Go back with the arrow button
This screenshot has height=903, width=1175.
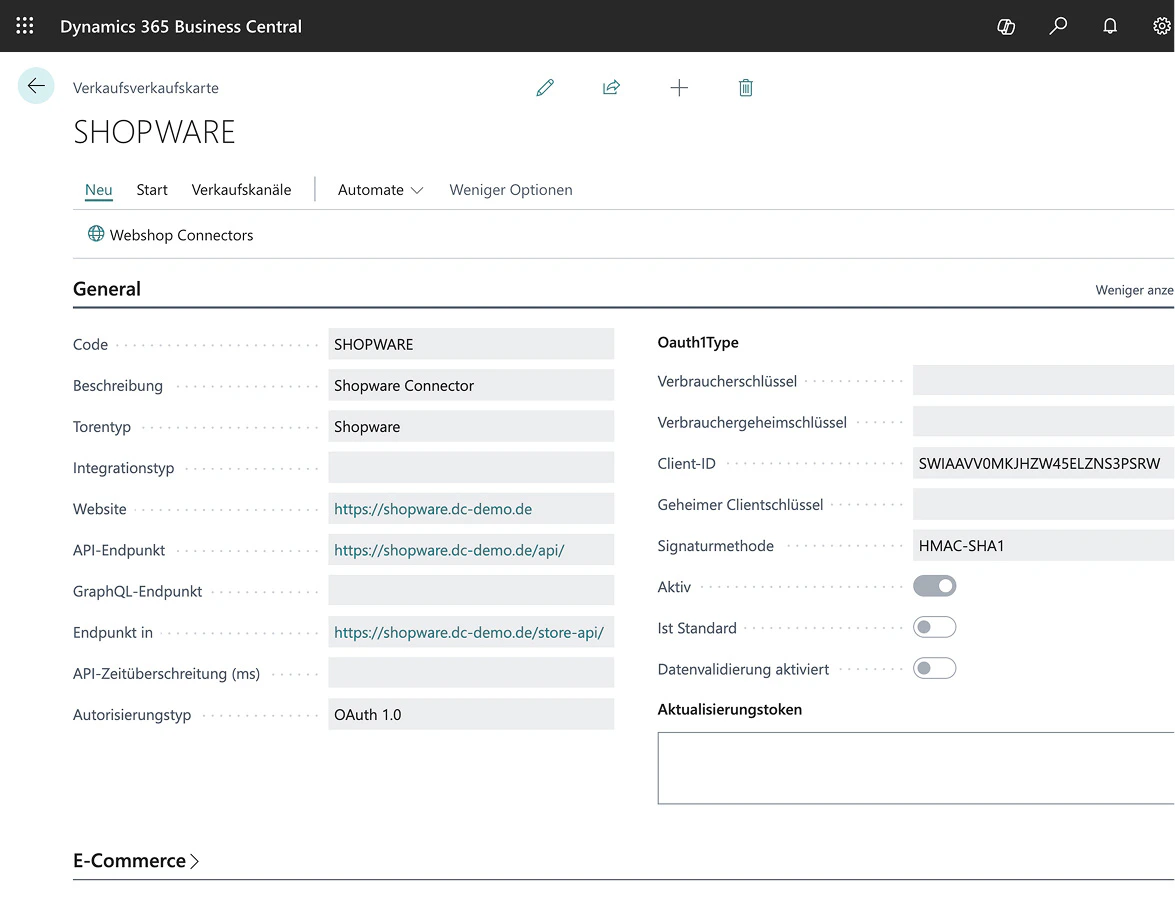click(x=36, y=85)
